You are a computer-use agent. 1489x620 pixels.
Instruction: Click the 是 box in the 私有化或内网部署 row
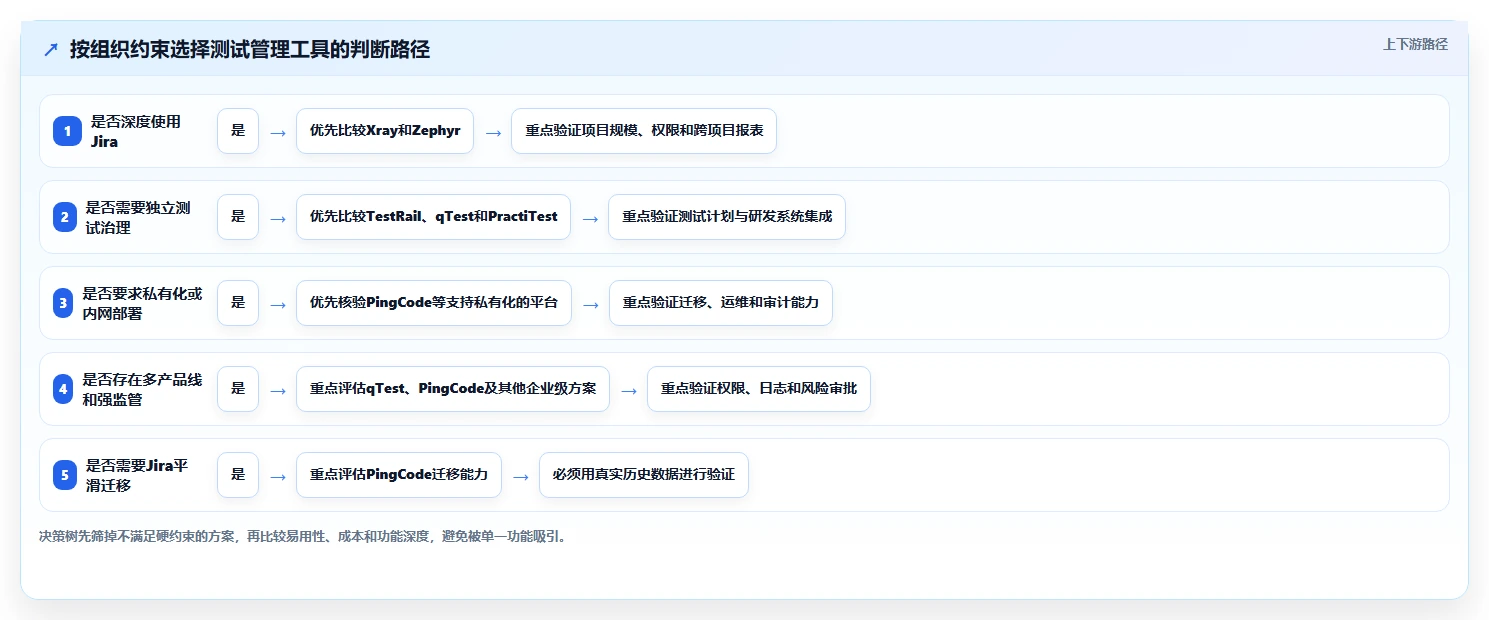pos(238,303)
